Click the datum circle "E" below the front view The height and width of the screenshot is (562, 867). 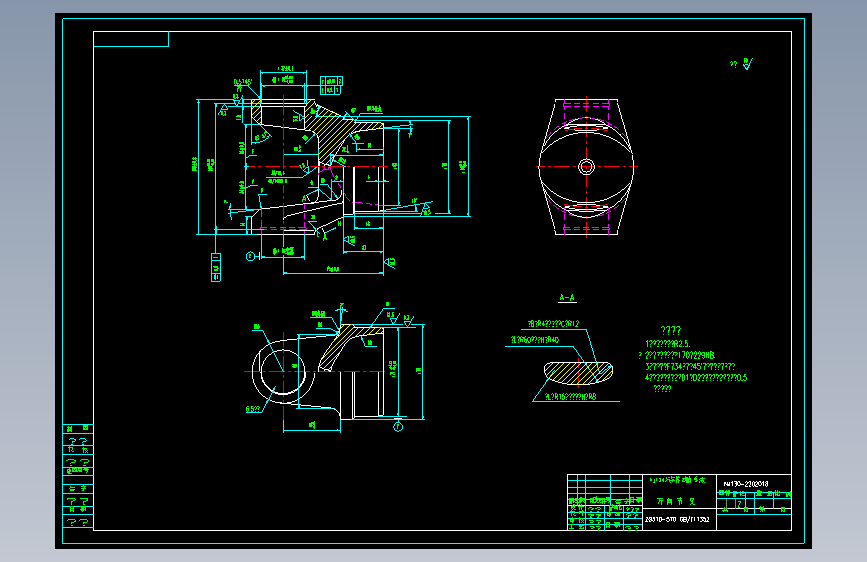pos(250,256)
